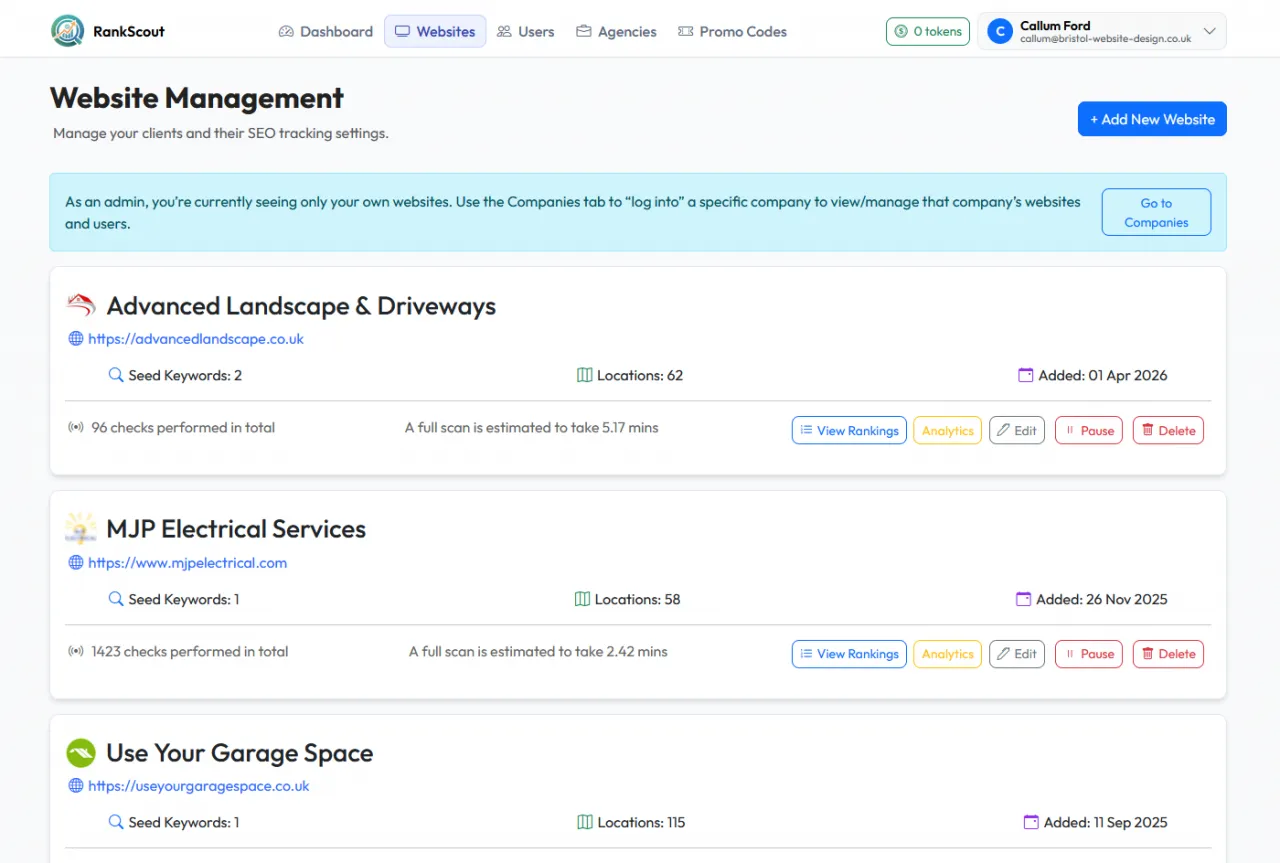Image resolution: width=1280 pixels, height=863 pixels.
Task: Click the MJP Electrical Services logo
Action: [81, 528]
